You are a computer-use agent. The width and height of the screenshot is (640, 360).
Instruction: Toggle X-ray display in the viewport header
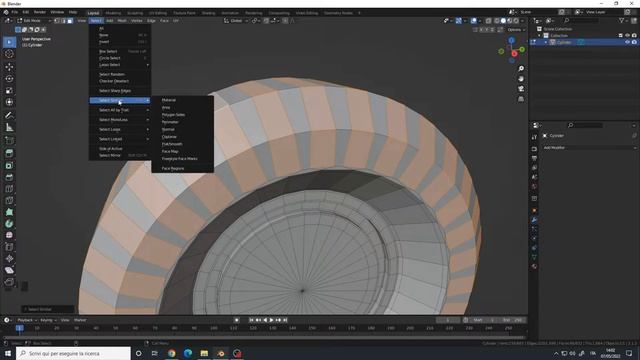[488, 20]
